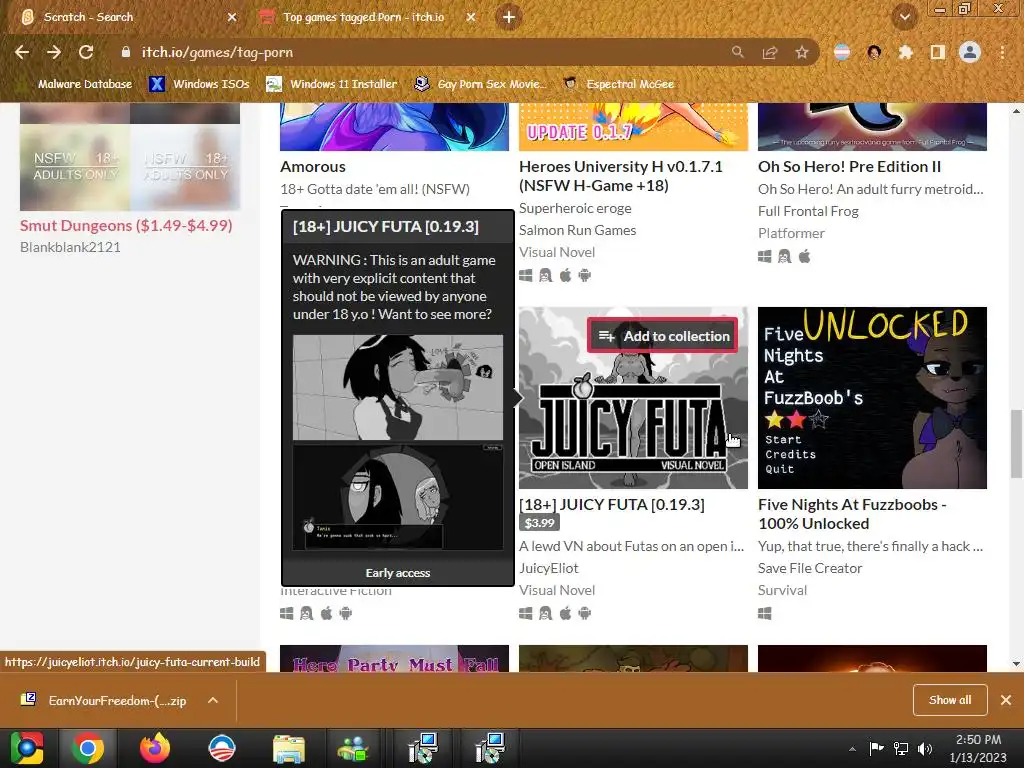Open the two-people messenger taskbar icon
1024x768 pixels.
[353, 748]
